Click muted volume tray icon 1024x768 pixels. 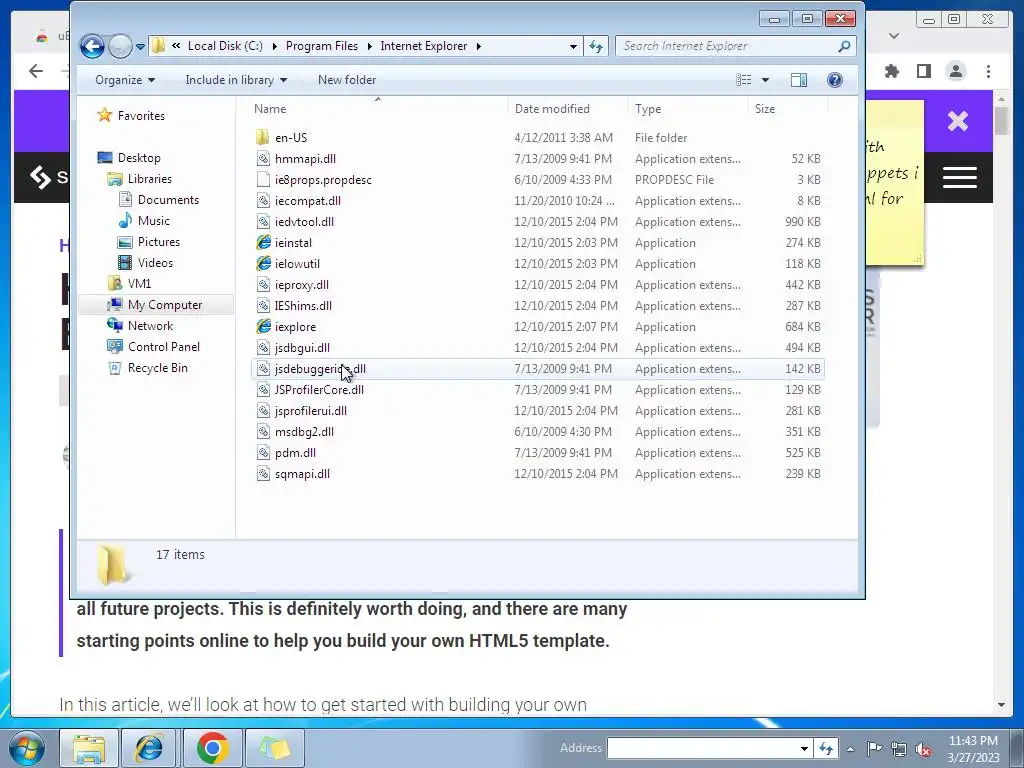point(923,748)
